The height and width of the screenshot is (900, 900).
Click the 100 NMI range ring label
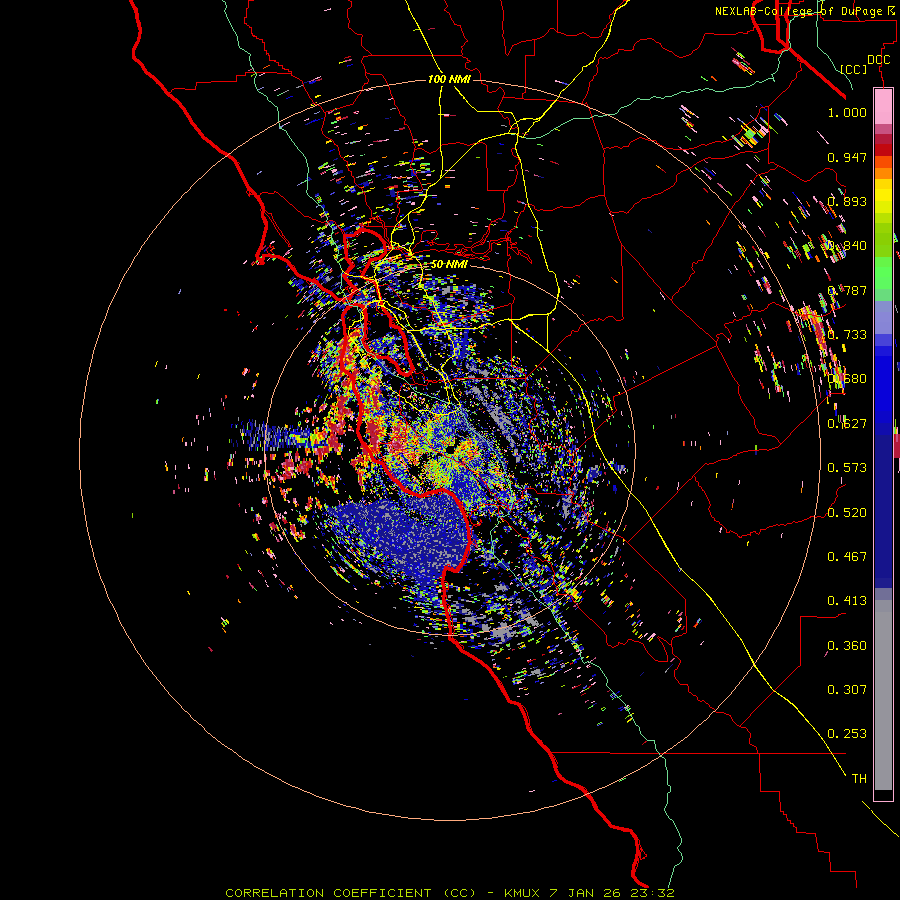click(x=449, y=79)
